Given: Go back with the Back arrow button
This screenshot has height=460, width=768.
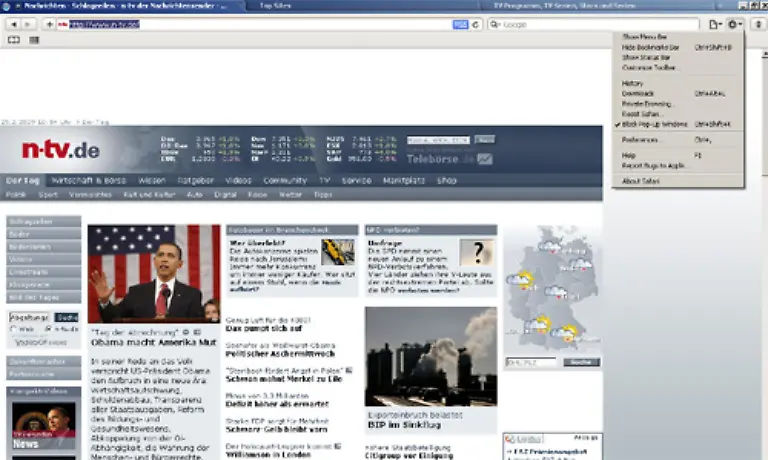Looking at the screenshot, I should 14,24.
